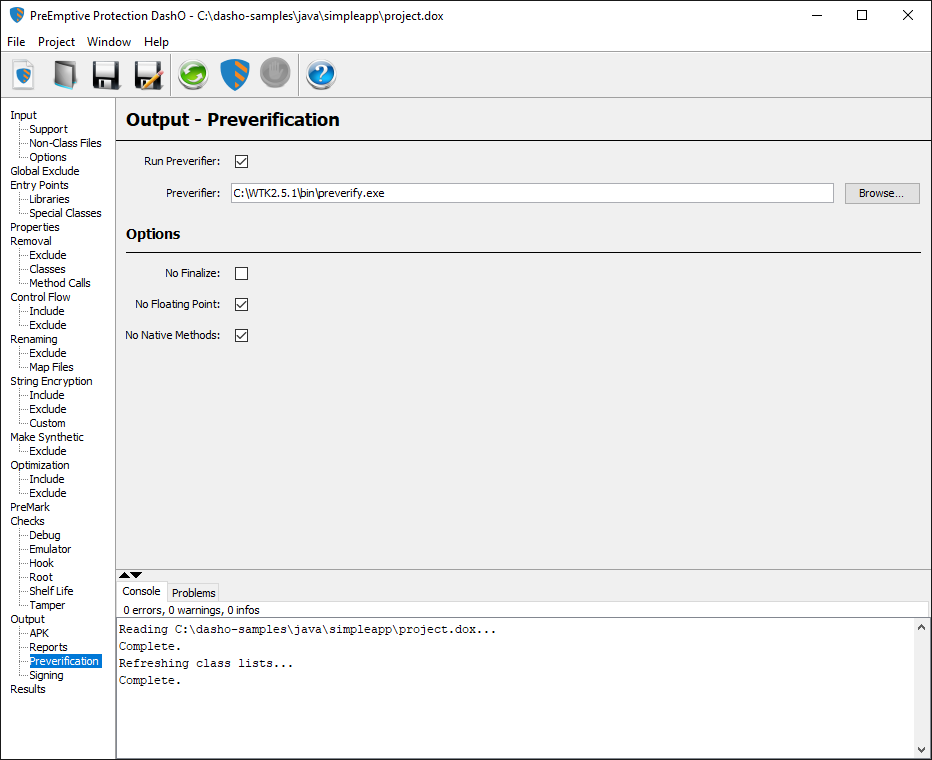Click the DashO shield icon in title bar

pos(17,15)
